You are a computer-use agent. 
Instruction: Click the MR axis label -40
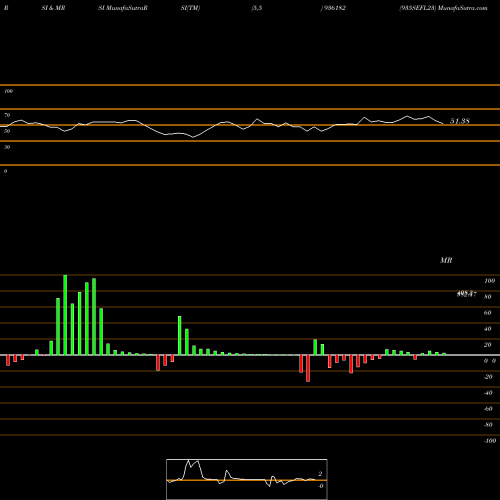pos(488,393)
